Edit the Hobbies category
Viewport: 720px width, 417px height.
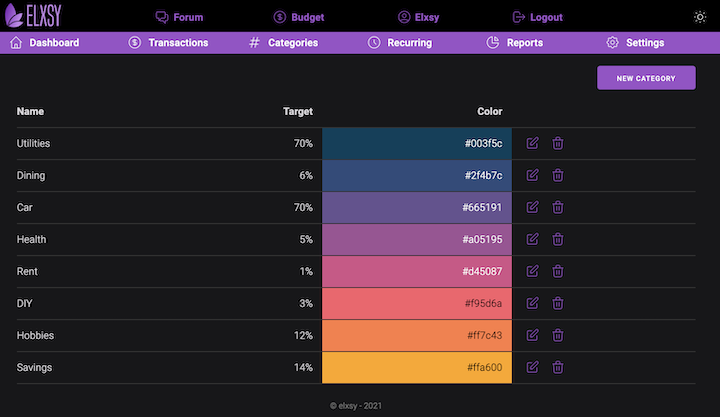click(532, 335)
